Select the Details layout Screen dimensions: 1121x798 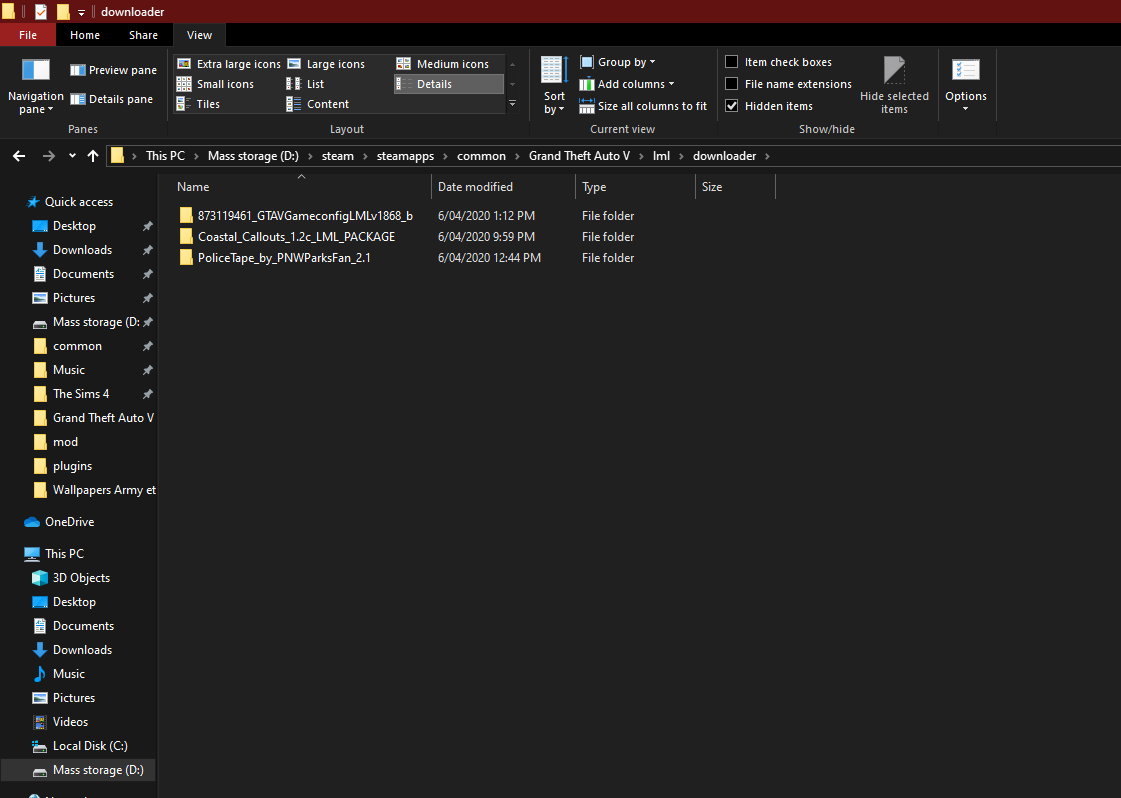(449, 84)
